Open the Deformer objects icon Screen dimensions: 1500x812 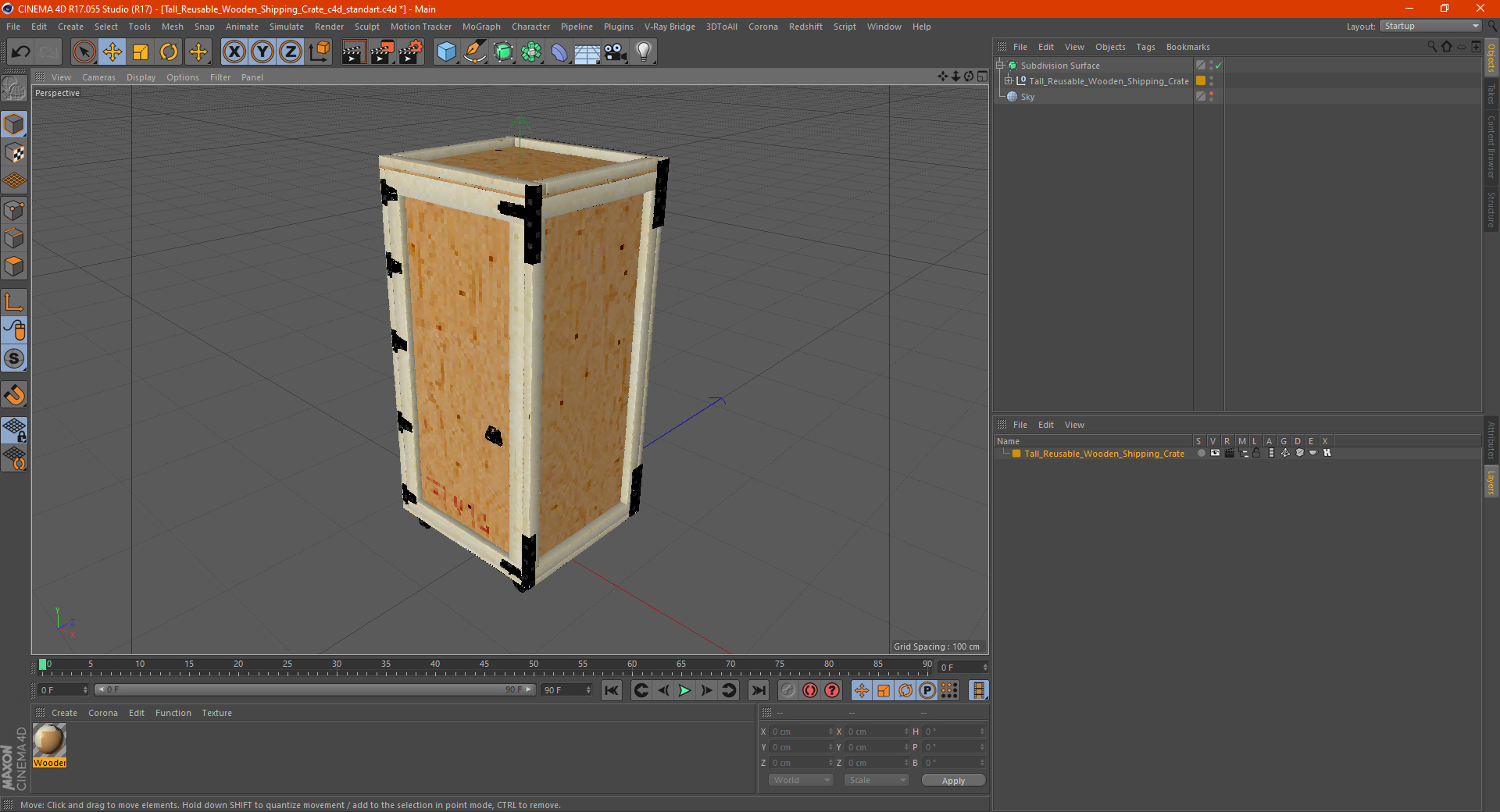559,52
